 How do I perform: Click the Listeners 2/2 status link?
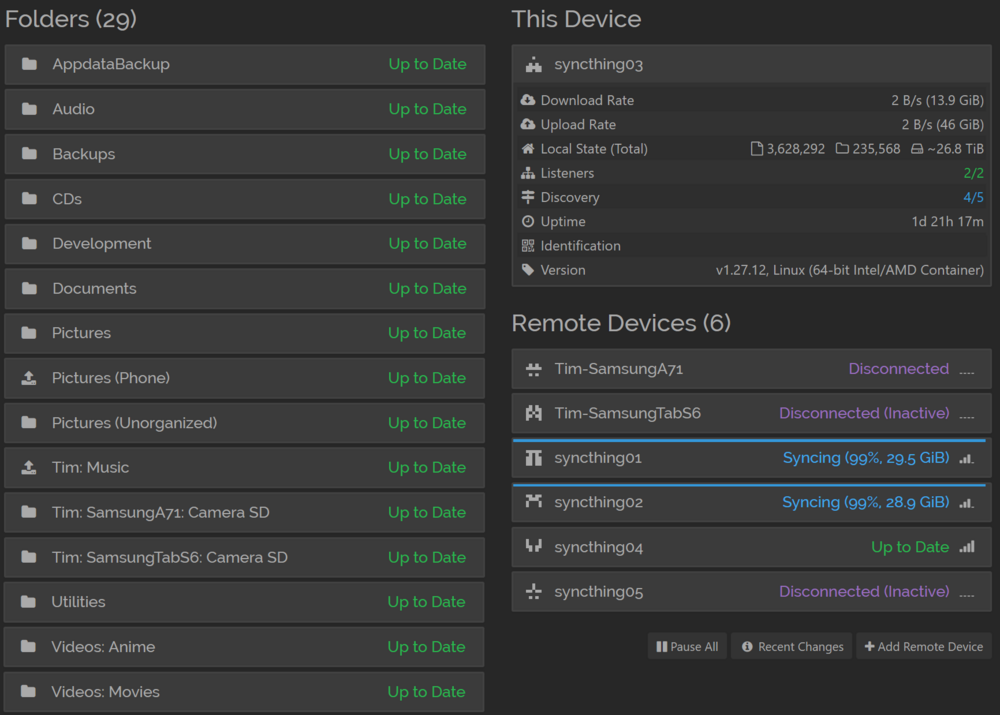point(973,173)
